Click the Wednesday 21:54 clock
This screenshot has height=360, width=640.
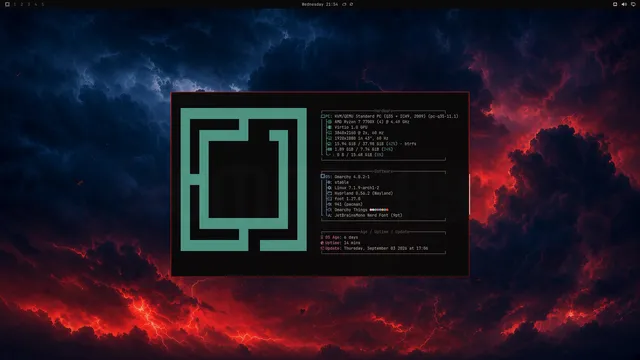point(320,4)
